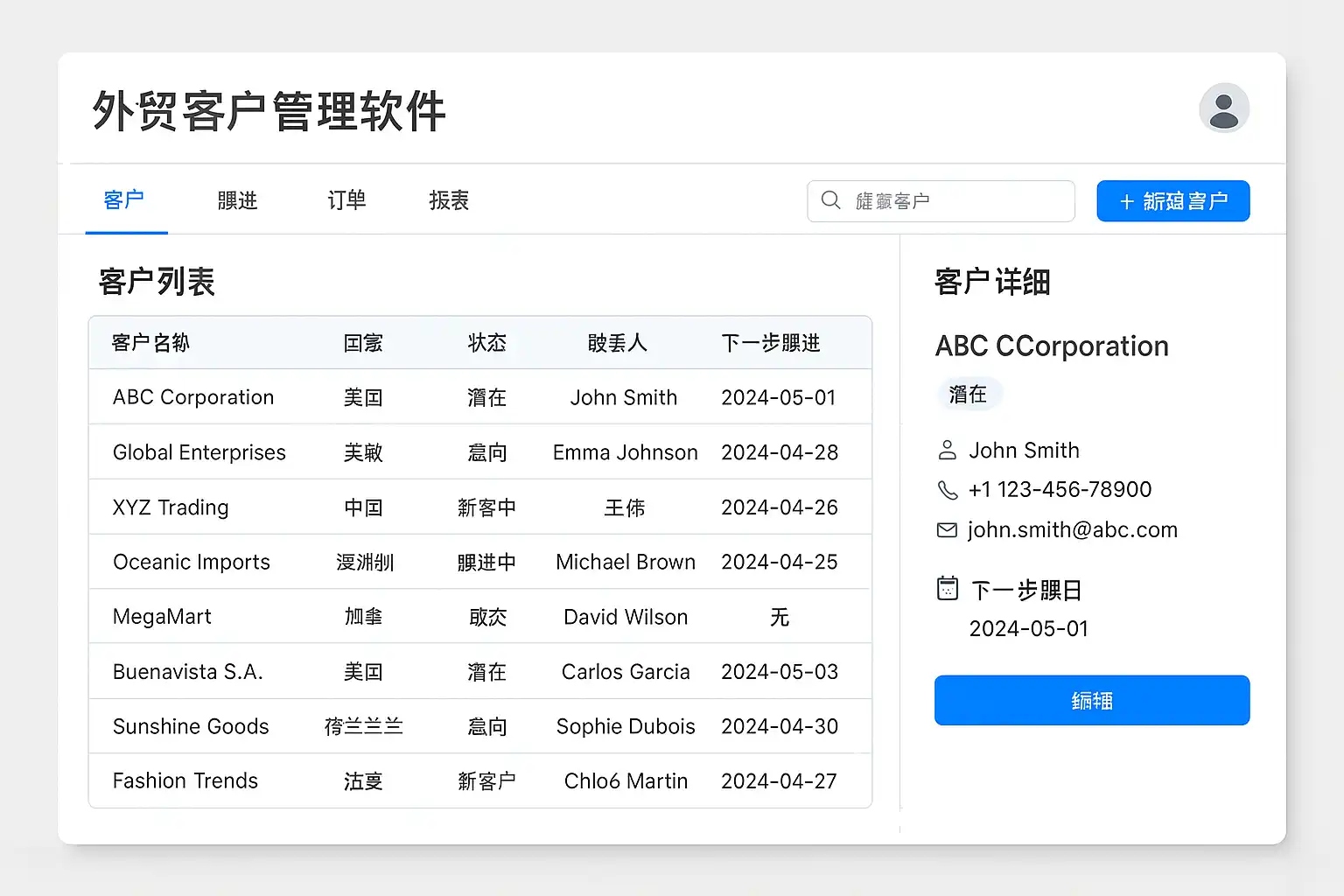
Task: Click the user avatar profile icon
Action: [1223, 108]
